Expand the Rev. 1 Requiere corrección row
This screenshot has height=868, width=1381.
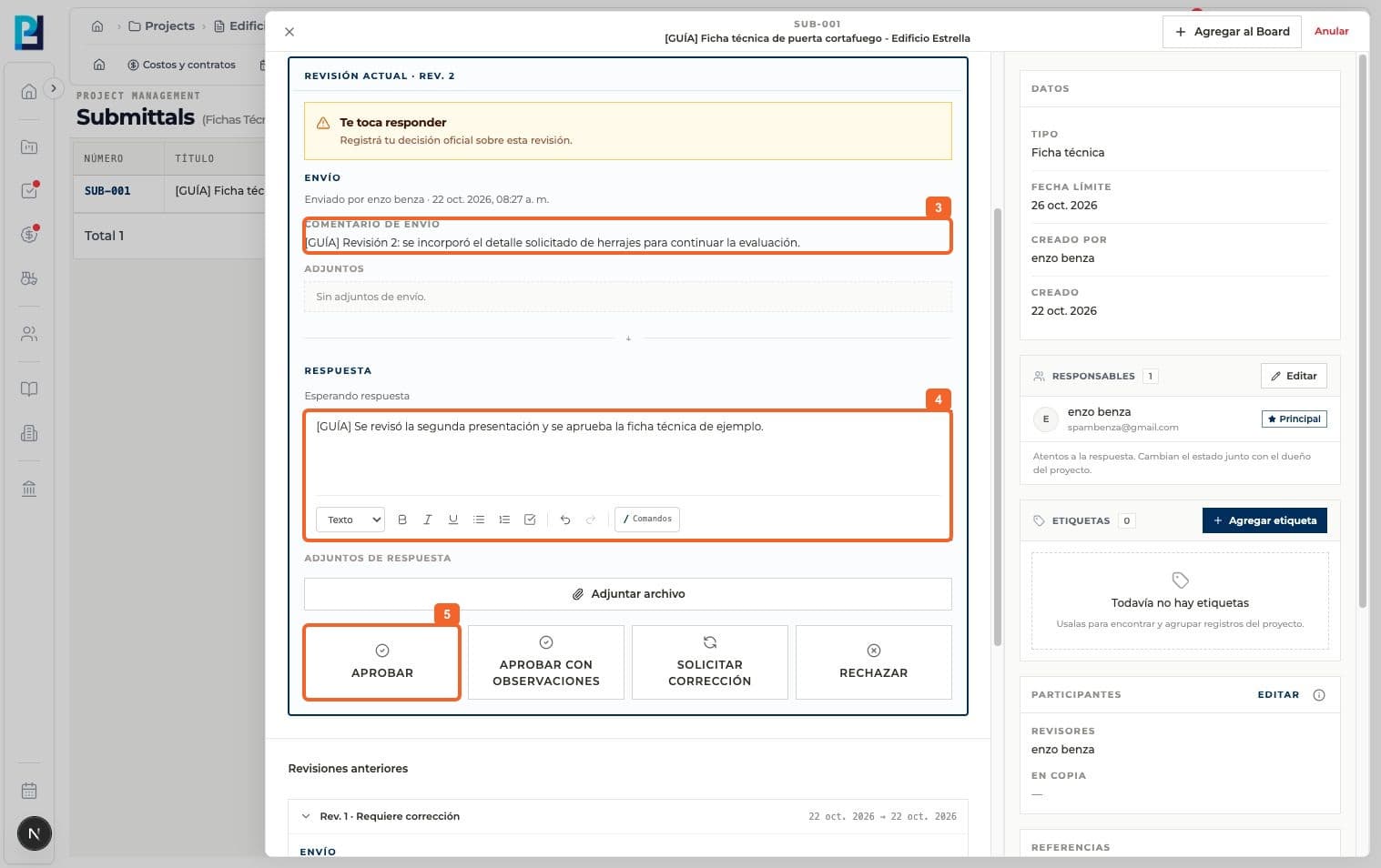[628, 816]
